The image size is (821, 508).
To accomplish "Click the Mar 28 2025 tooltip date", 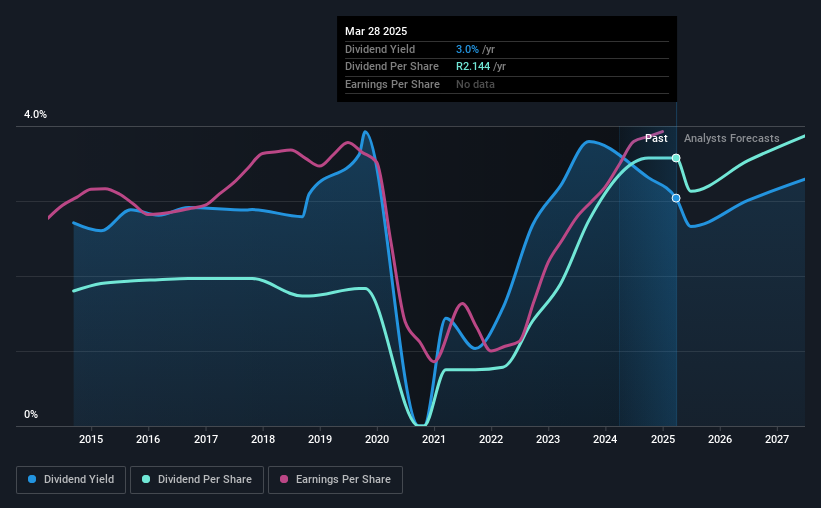I will tap(376, 31).
